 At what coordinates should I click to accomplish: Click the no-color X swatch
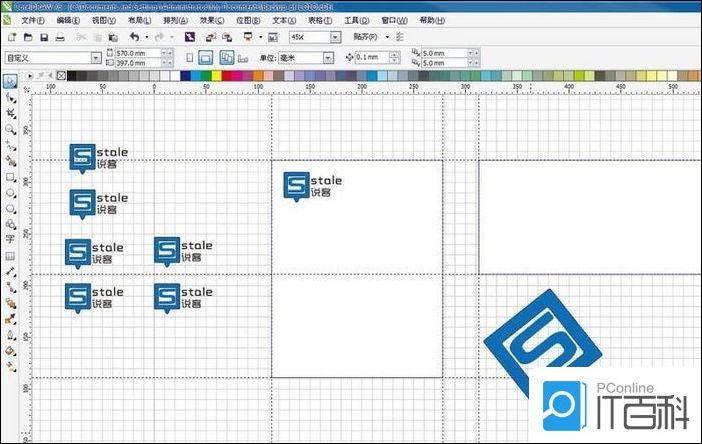click(61, 76)
